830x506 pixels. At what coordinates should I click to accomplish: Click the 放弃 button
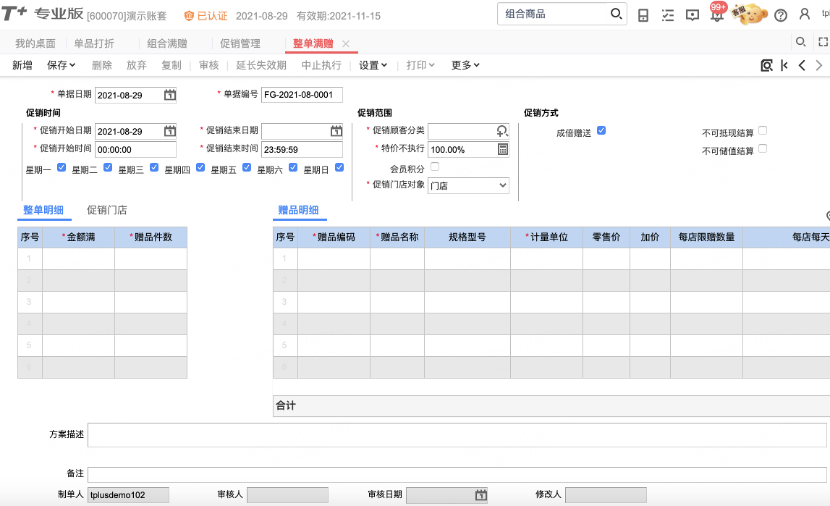(136, 65)
